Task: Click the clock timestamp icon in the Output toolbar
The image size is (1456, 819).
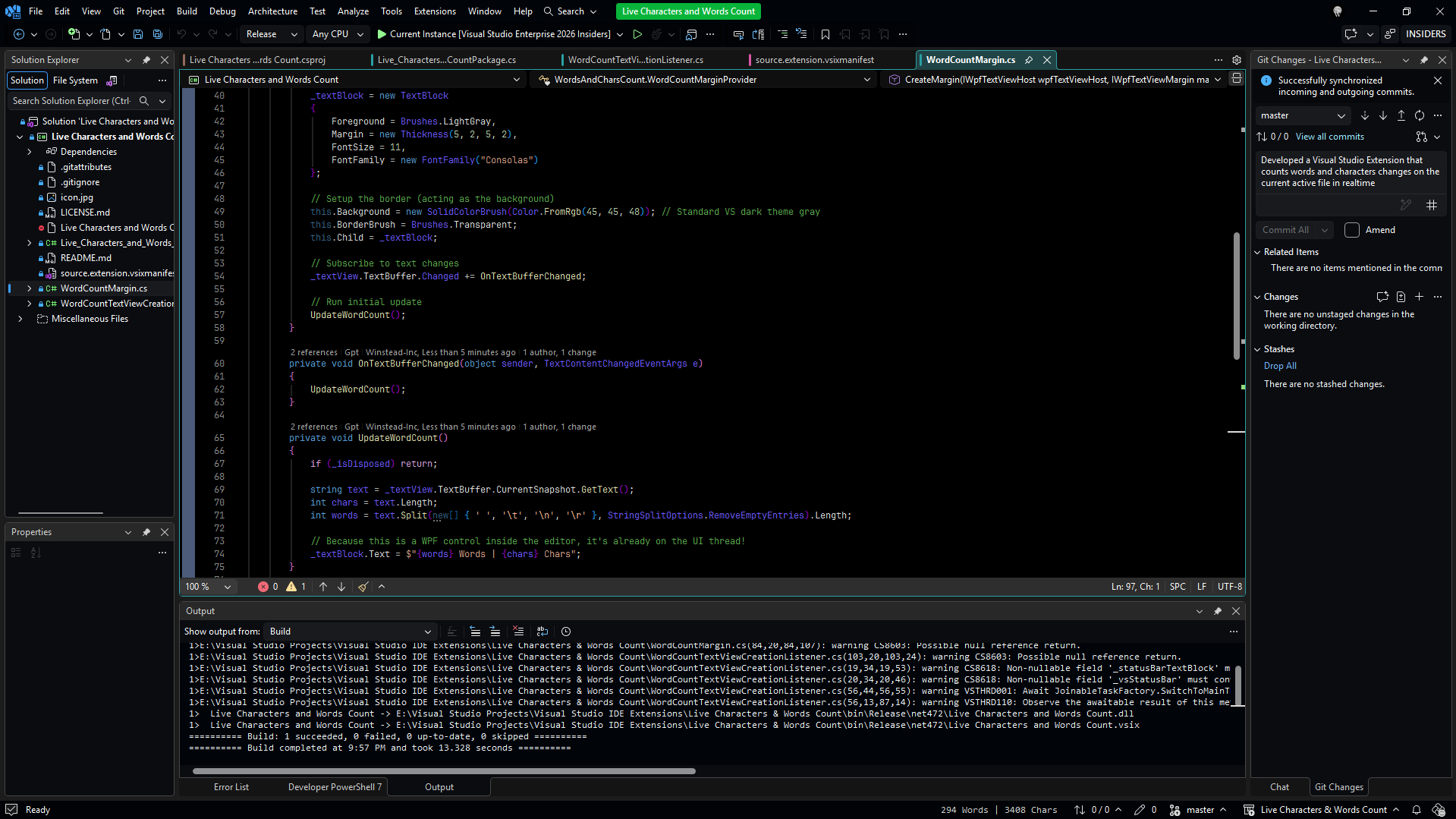Action: tap(566, 632)
